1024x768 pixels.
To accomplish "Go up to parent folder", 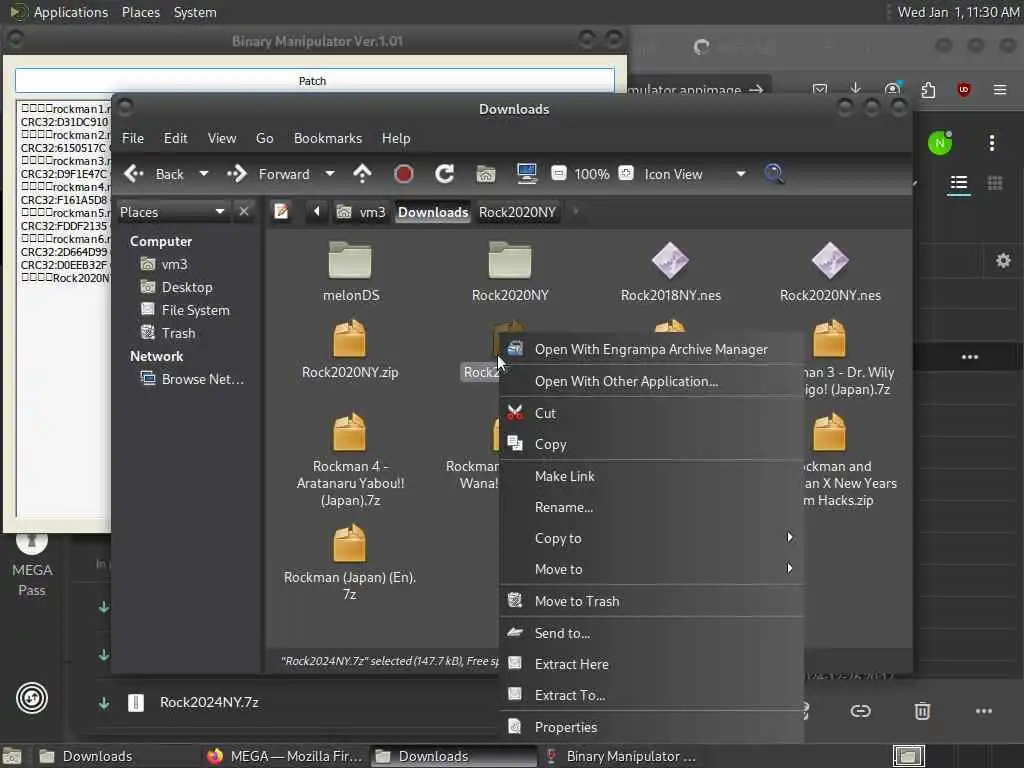I will point(362,174).
